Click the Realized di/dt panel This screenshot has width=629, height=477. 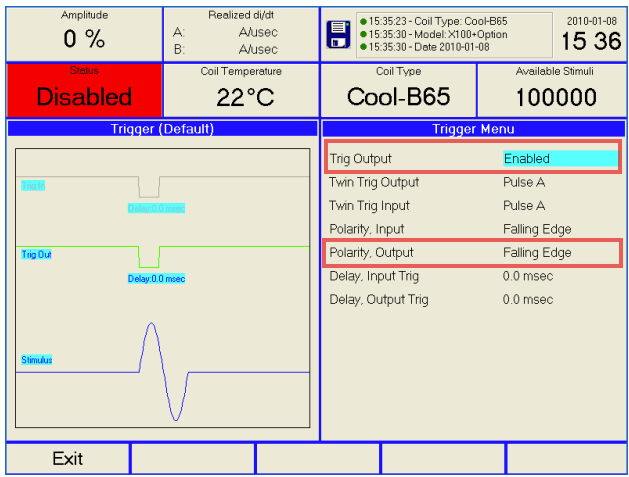[x=241, y=34]
